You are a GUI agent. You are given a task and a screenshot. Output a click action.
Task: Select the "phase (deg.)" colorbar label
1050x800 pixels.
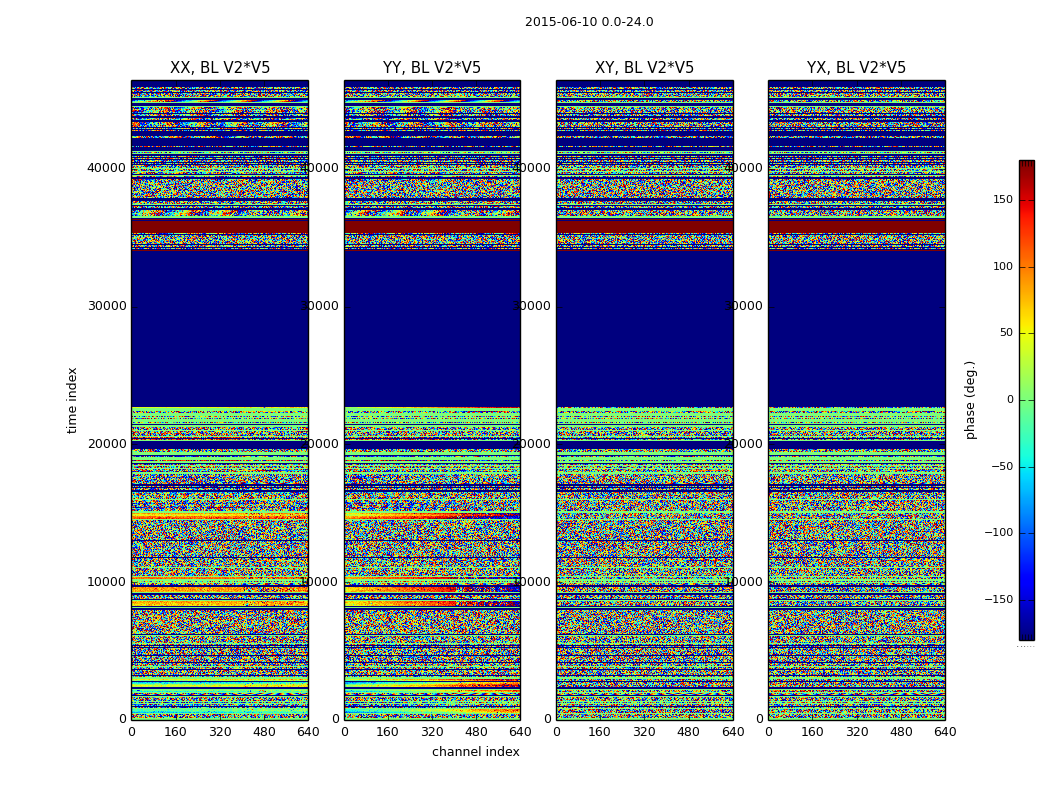[x=970, y=400]
